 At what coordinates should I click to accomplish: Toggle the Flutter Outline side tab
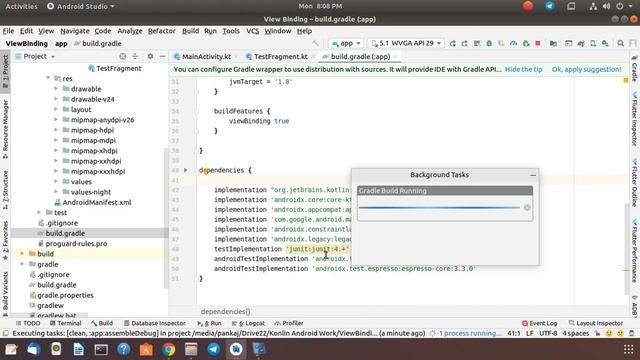click(x=635, y=182)
